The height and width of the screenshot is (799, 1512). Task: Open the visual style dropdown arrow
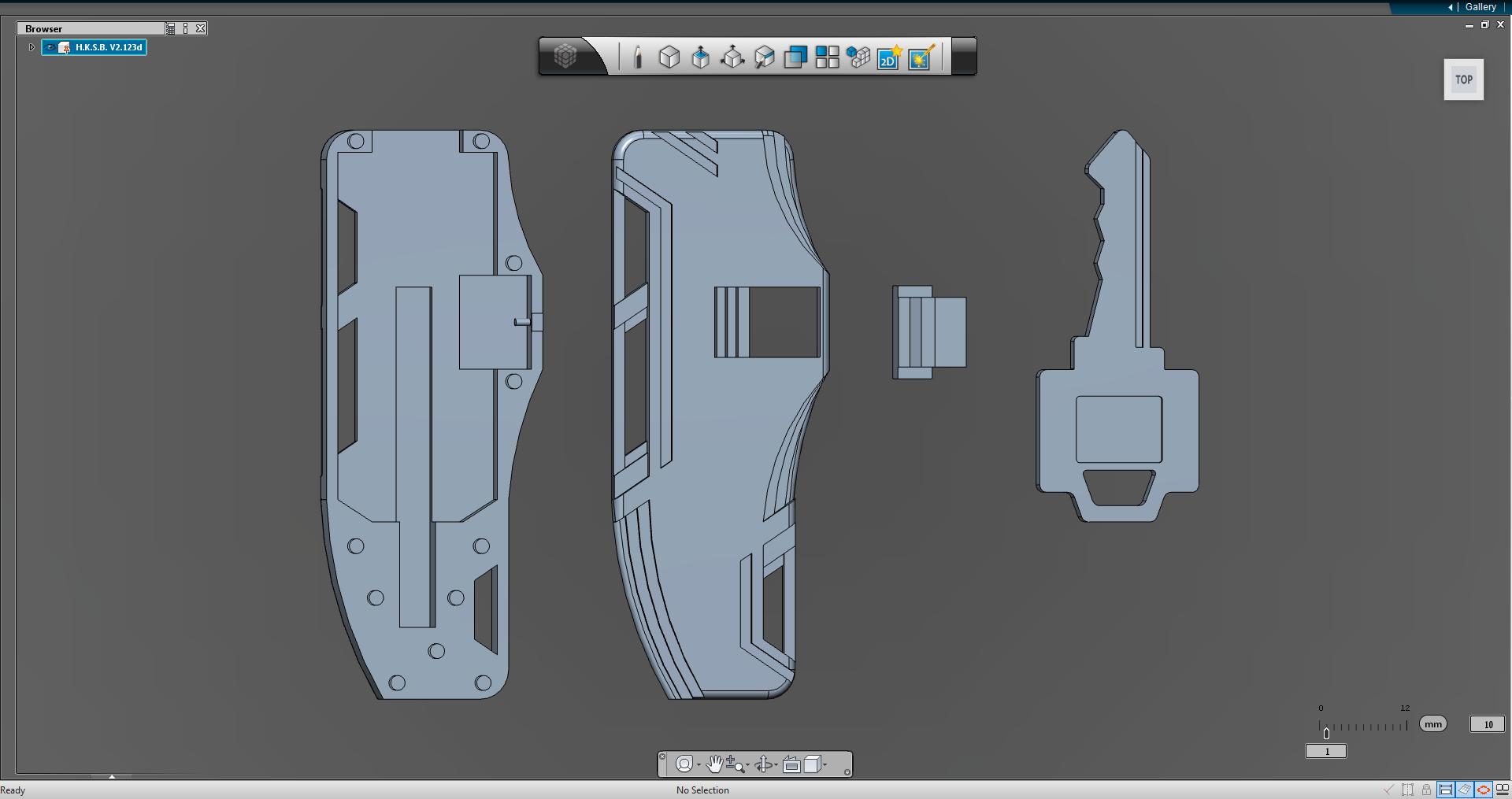pyautogui.click(x=825, y=765)
